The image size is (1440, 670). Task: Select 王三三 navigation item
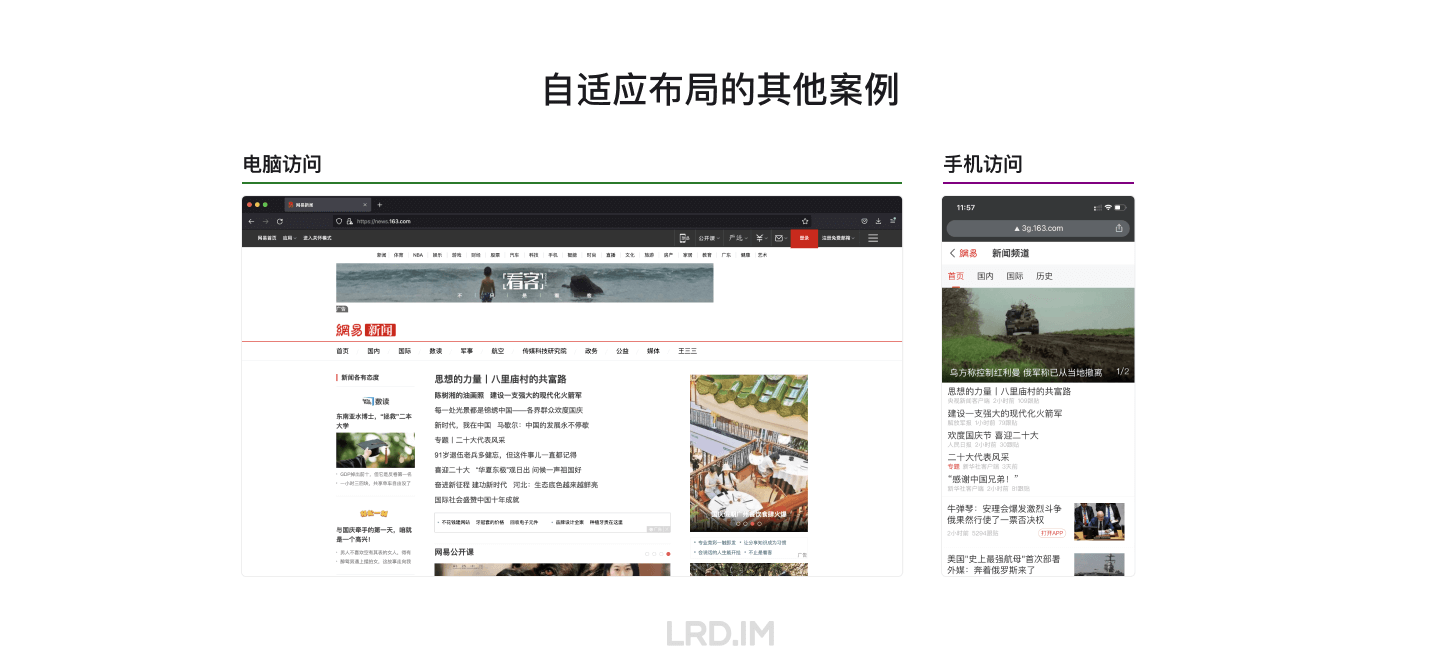pyautogui.click(x=688, y=351)
